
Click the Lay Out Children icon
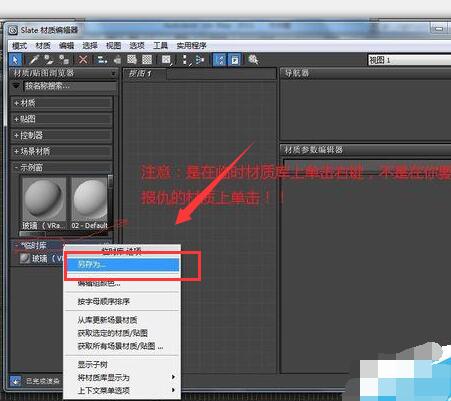tap(200, 60)
